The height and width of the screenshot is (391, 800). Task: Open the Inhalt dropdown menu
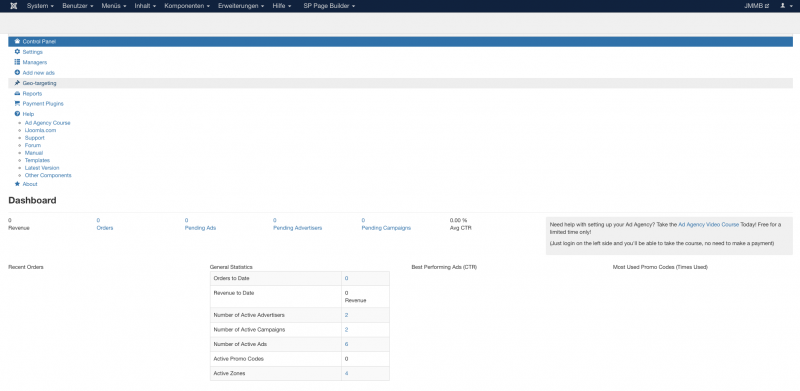click(x=145, y=6)
